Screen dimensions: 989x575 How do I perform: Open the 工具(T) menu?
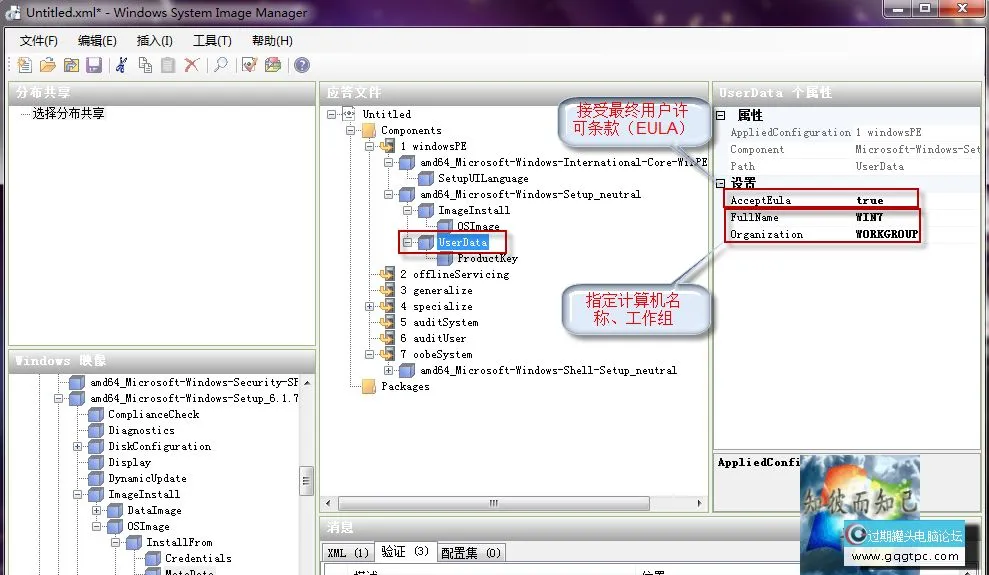tap(212, 41)
